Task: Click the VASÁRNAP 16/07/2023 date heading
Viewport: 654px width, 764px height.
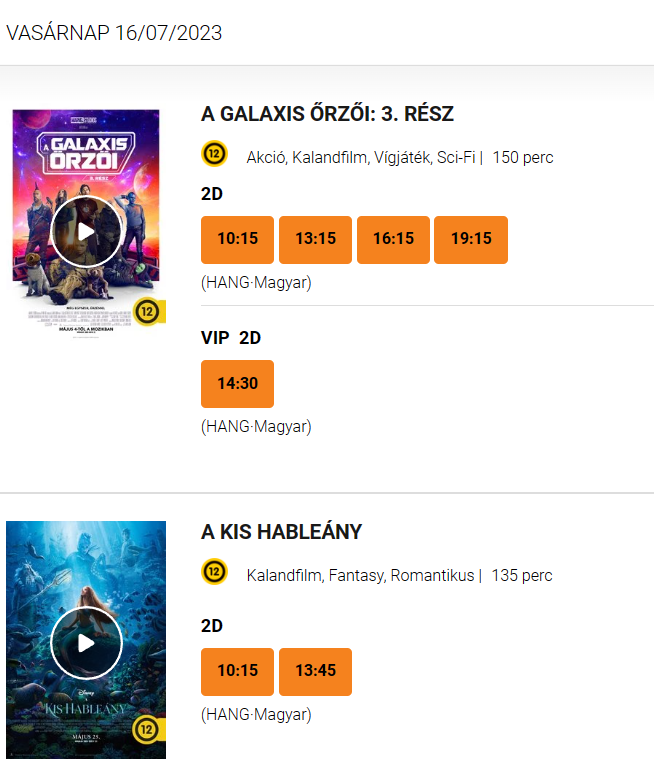Action: pyautogui.click(x=114, y=33)
